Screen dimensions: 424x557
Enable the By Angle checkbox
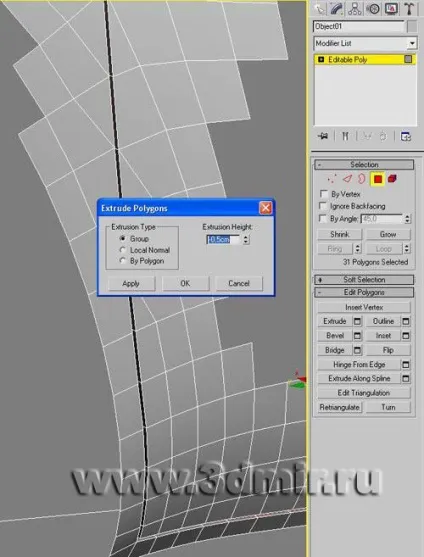(323, 218)
